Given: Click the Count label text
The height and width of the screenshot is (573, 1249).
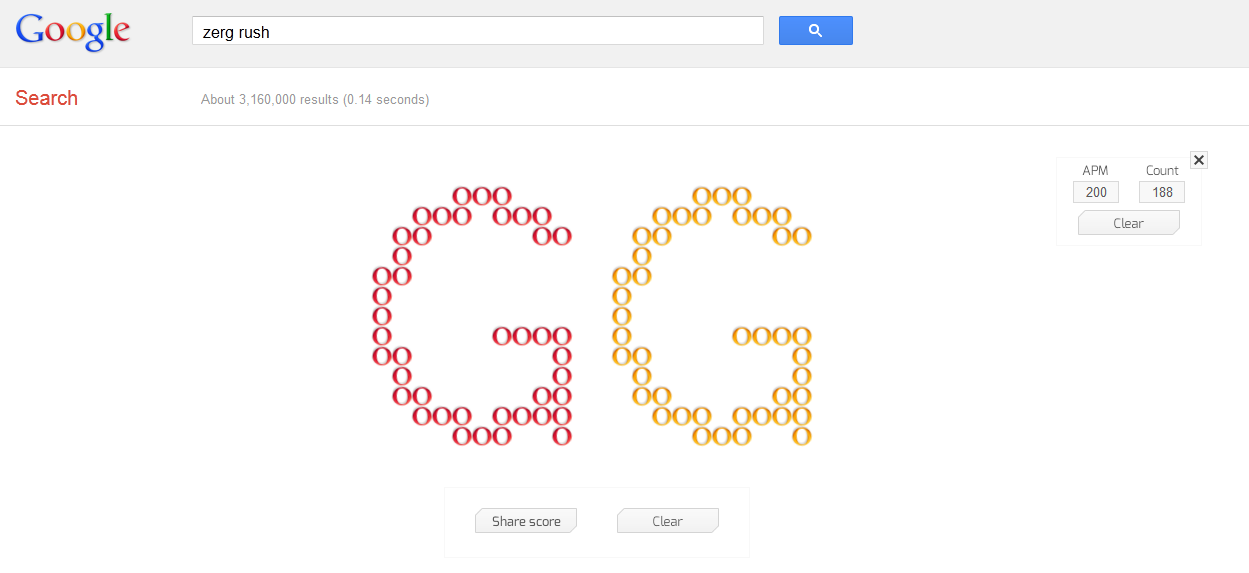Looking at the screenshot, I should tap(1162, 171).
